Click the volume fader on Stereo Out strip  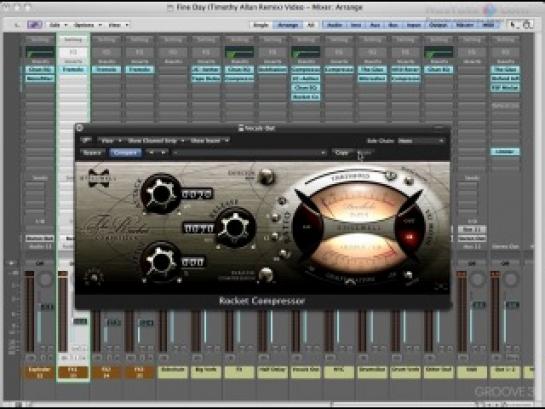click(512, 305)
